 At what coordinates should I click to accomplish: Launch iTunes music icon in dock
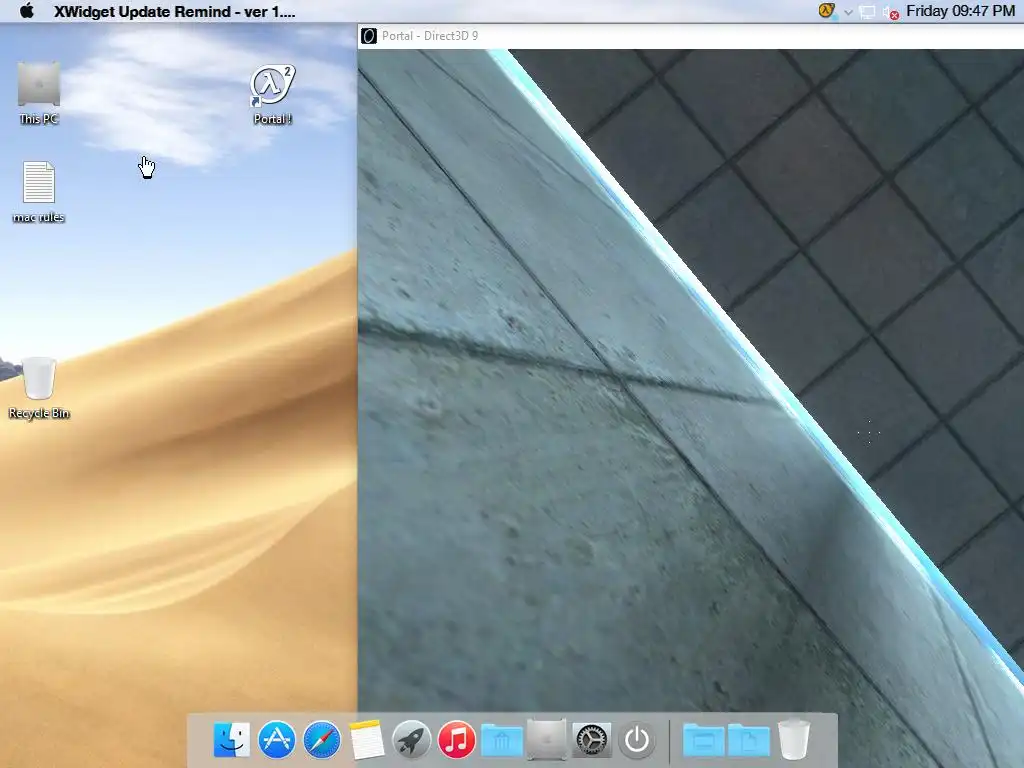tap(456, 740)
